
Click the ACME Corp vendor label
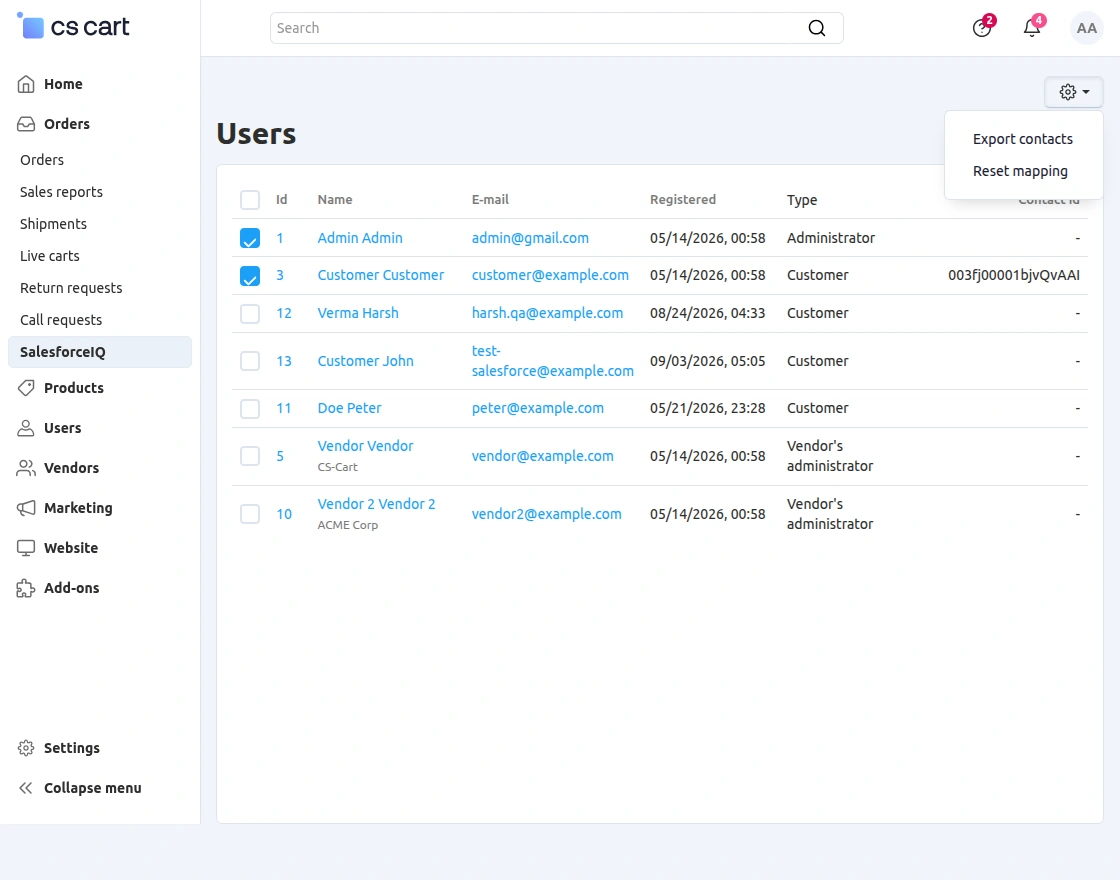(x=348, y=525)
